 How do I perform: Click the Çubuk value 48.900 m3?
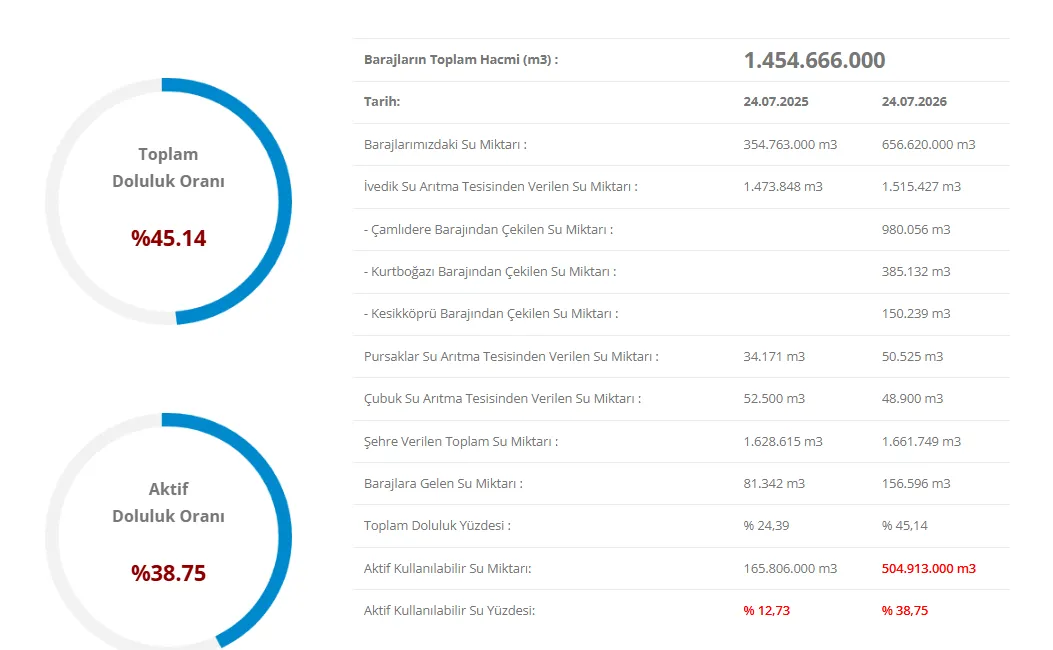click(912, 399)
